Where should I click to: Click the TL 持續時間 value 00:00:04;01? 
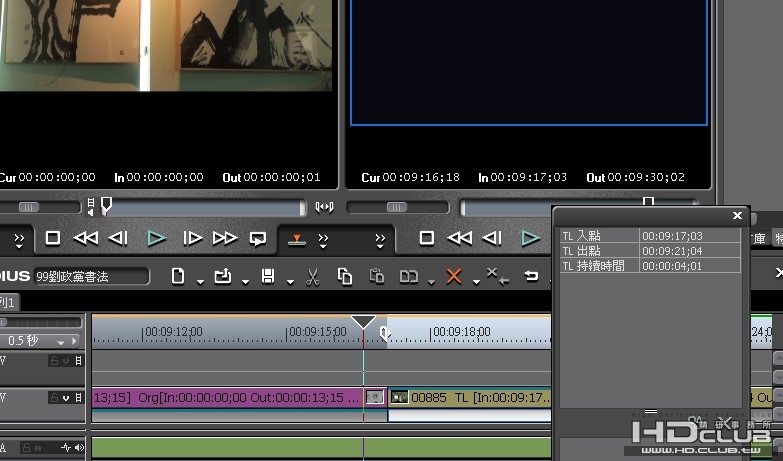coord(672,266)
